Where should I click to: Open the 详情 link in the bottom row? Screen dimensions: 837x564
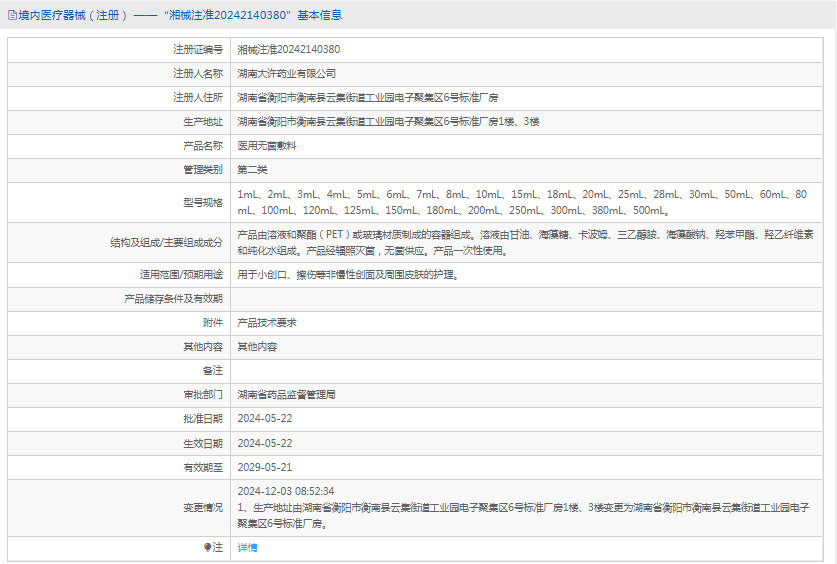pyautogui.click(x=247, y=547)
